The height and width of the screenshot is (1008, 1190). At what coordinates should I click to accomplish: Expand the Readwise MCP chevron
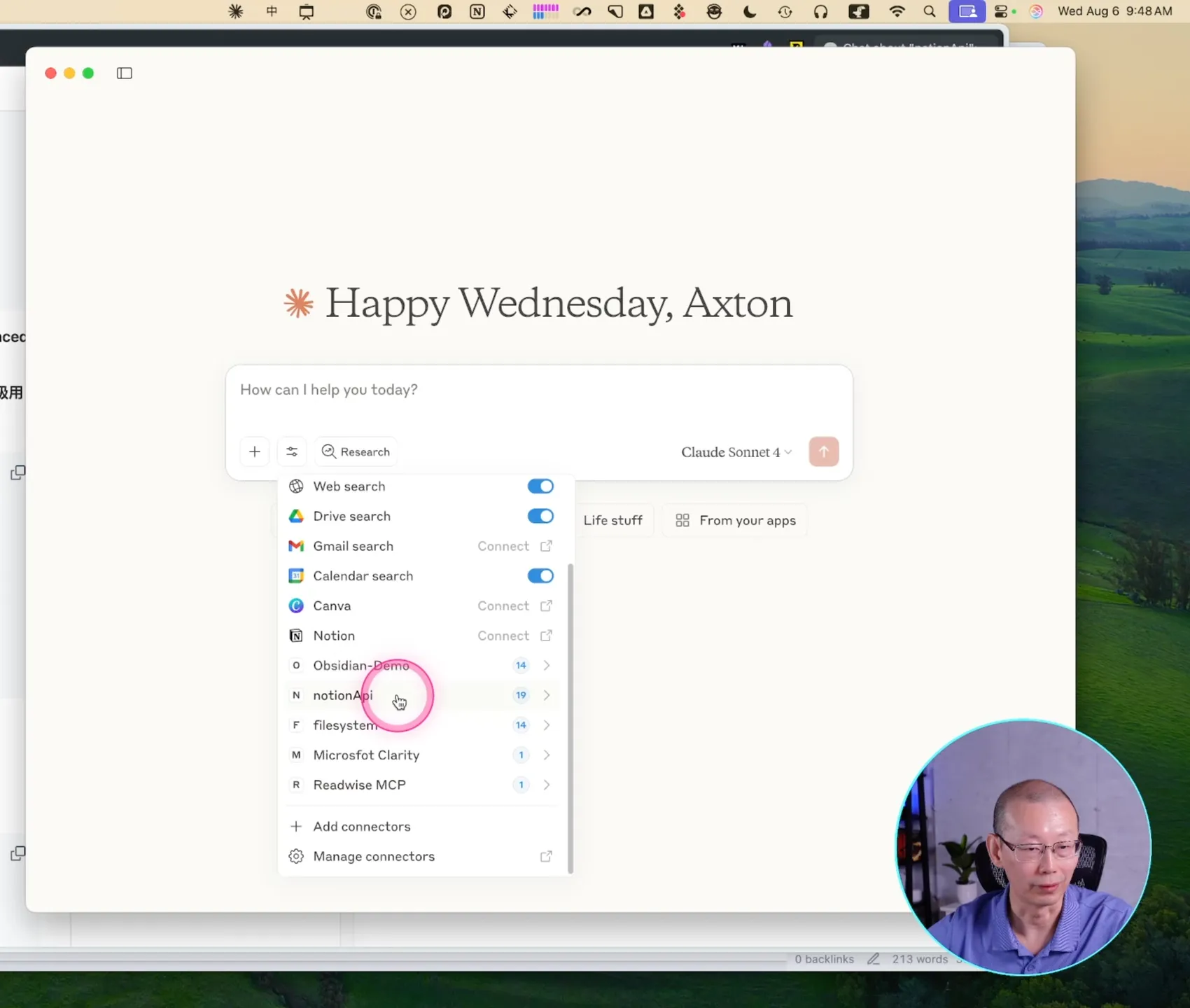tap(547, 785)
